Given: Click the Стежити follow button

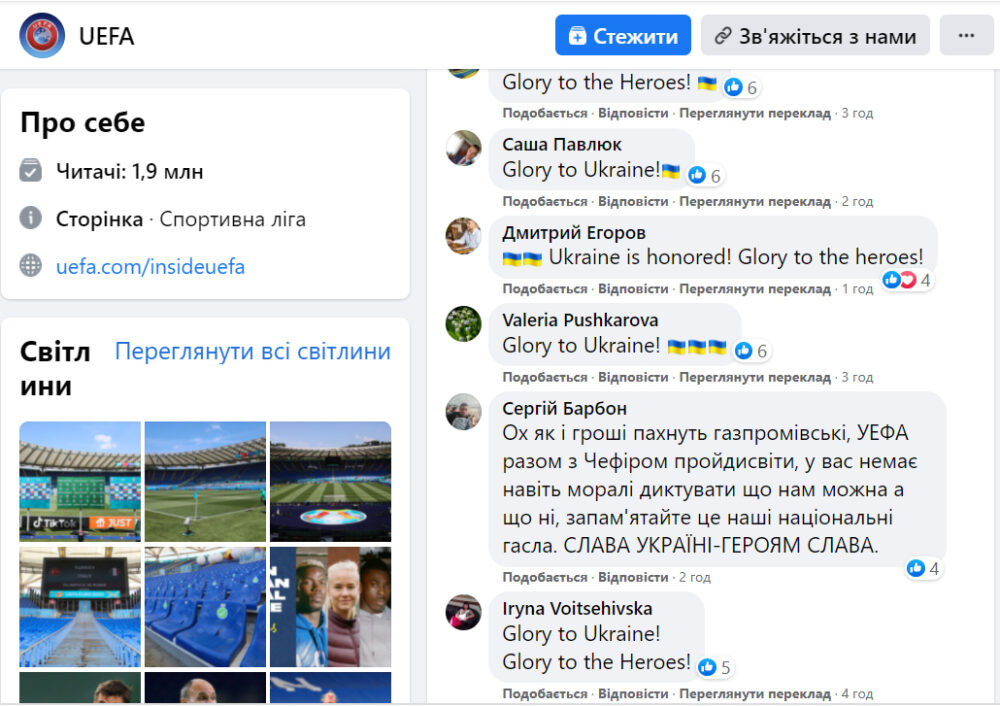Looking at the screenshot, I should click(x=623, y=36).
